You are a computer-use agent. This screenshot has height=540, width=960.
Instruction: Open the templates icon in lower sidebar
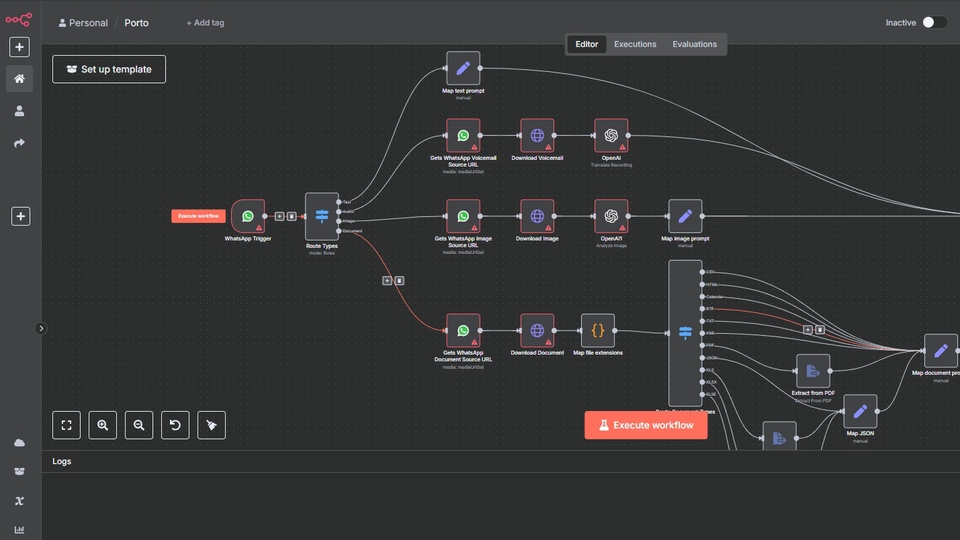(x=20, y=471)
